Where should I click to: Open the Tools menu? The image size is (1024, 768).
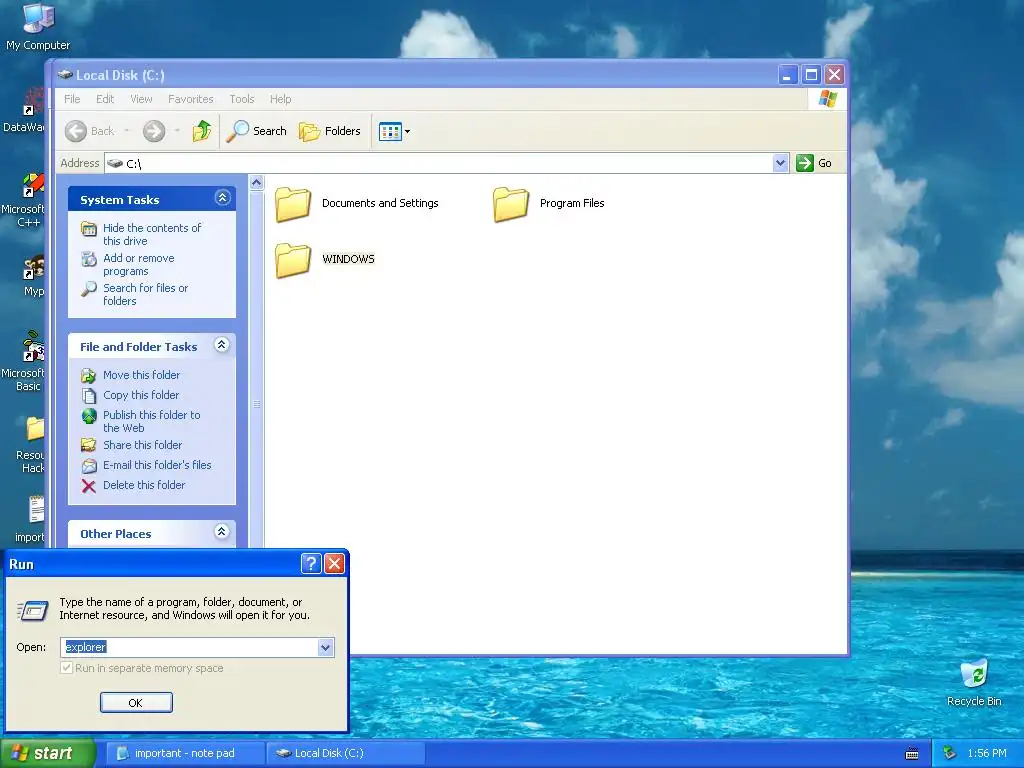(242, 99)
